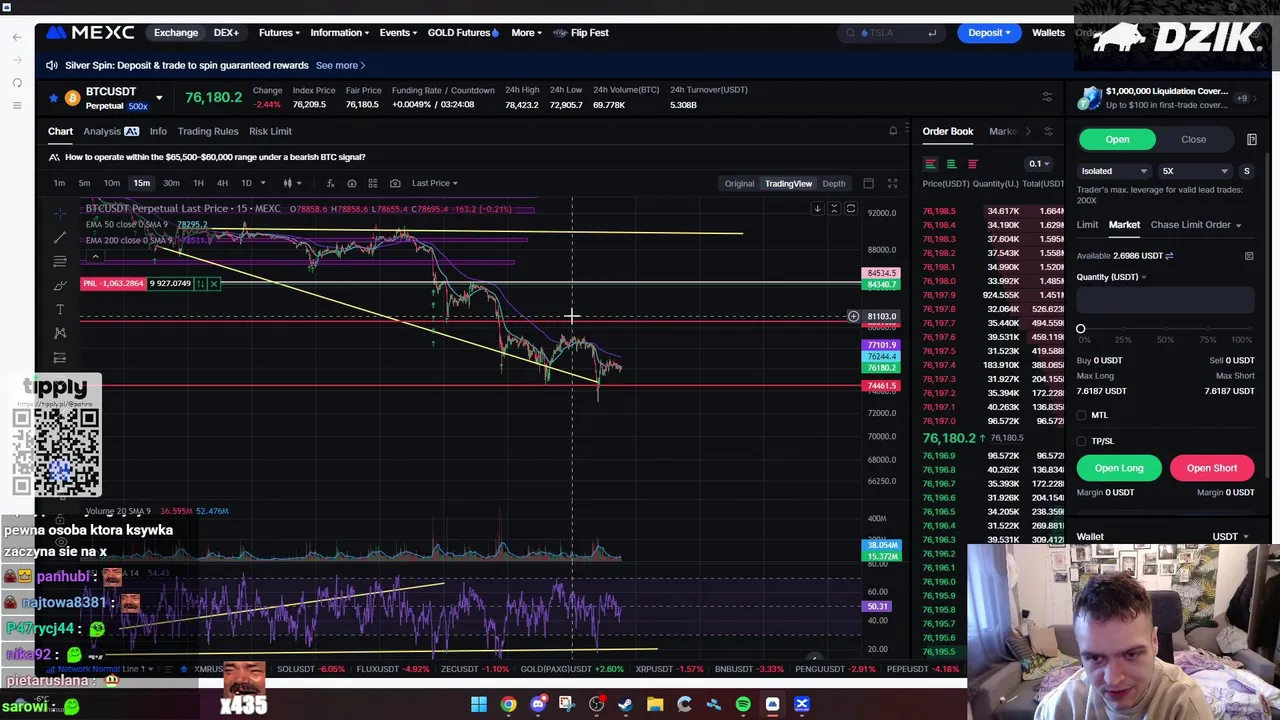Screen dimensions: 1280x720
Task: Open the candlestick chart type dropdown
Action: point(292,183)
